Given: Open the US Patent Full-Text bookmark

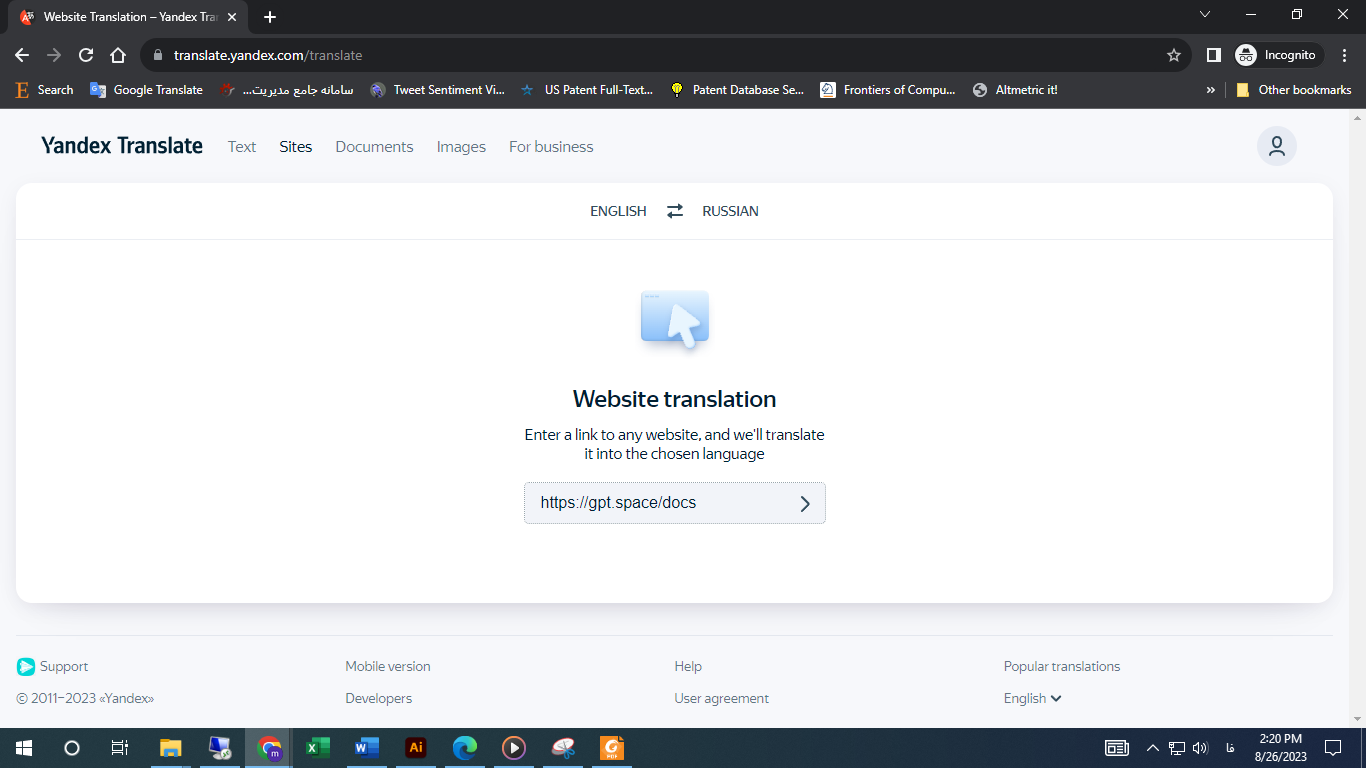Looking at the screenshot, I should (587, 90).
